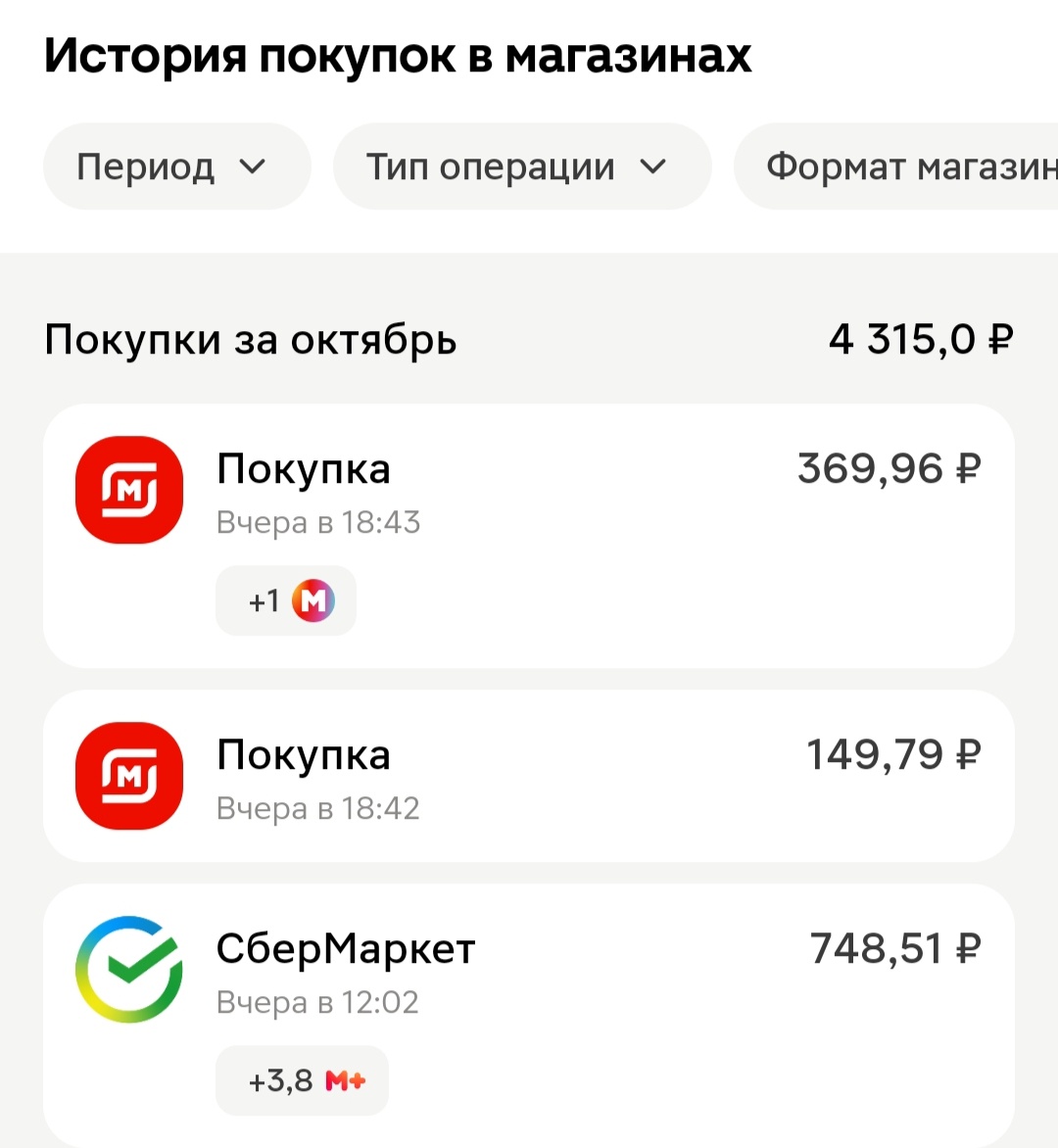Tap the red M+ bonus icon
Viewport: 1058px width, 1148px height.
(x=346, y=1081)
